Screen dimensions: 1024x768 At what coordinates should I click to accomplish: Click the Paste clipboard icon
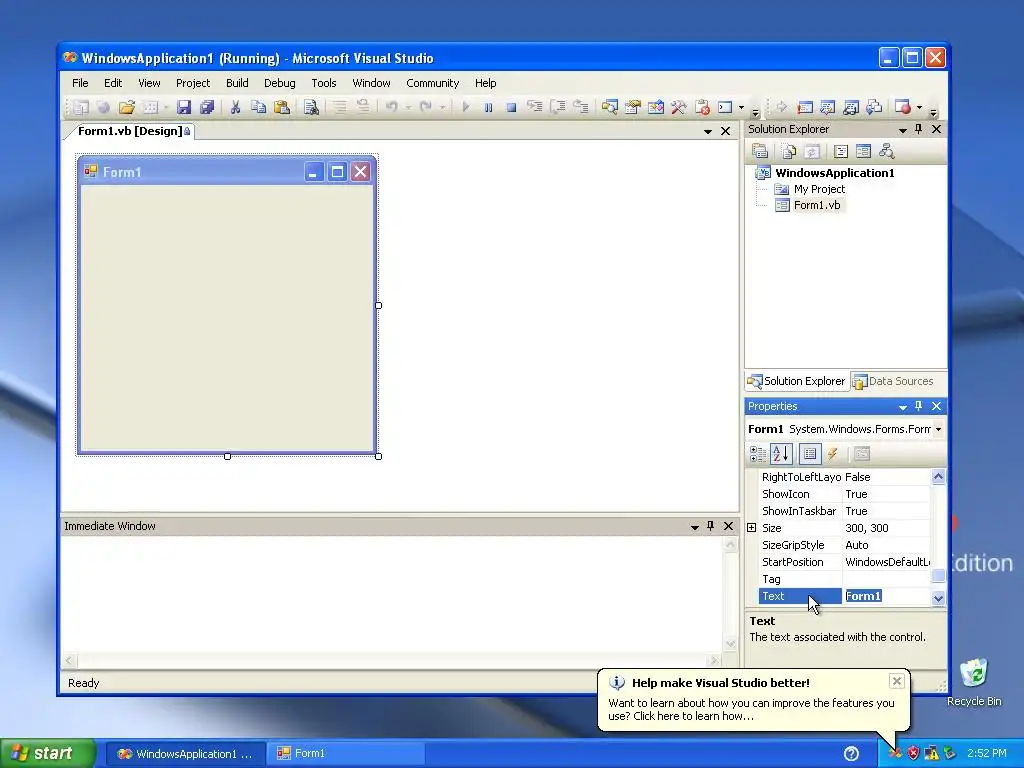click(281, 107)
